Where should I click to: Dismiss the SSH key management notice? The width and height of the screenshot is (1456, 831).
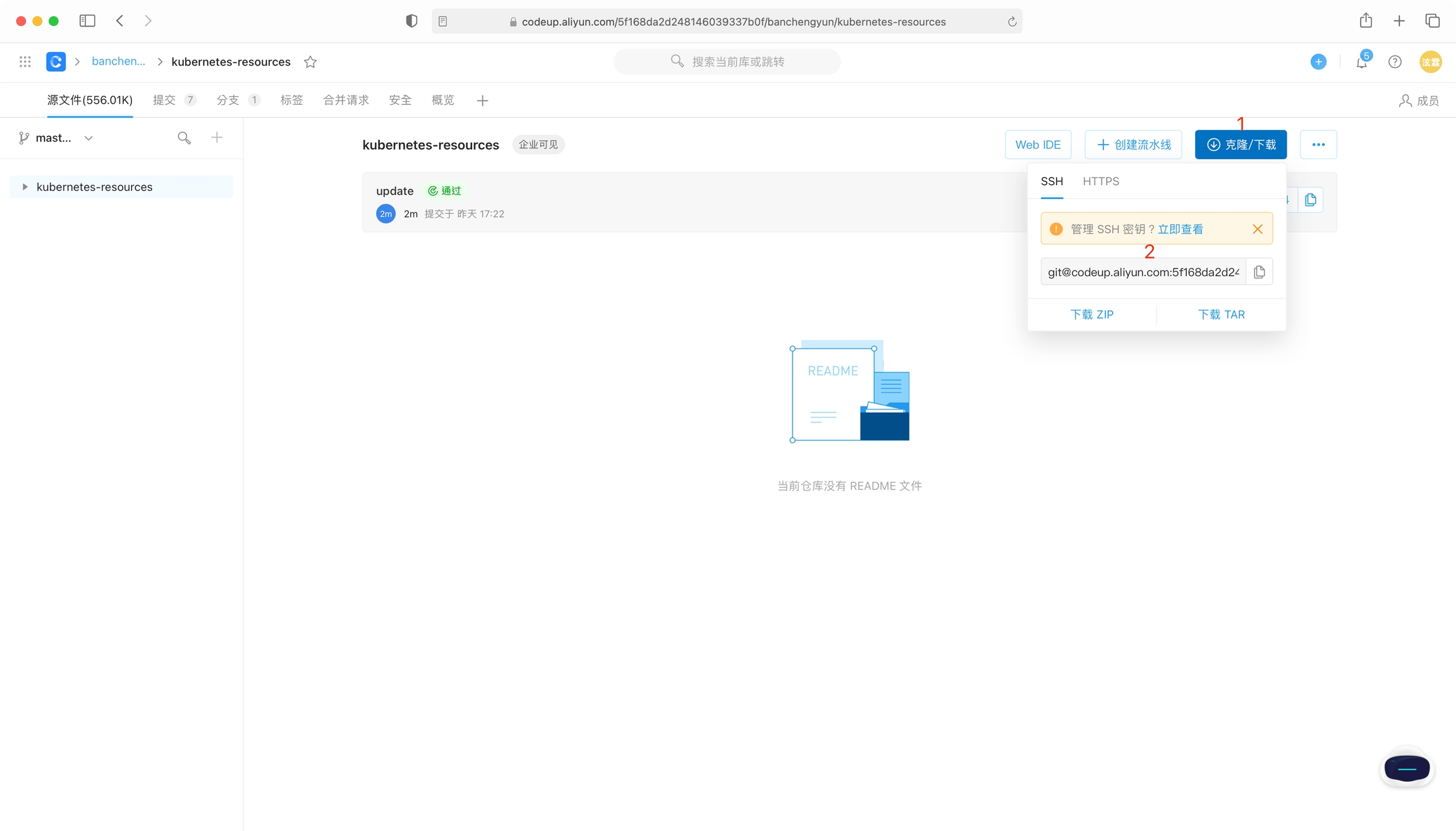1257,229
